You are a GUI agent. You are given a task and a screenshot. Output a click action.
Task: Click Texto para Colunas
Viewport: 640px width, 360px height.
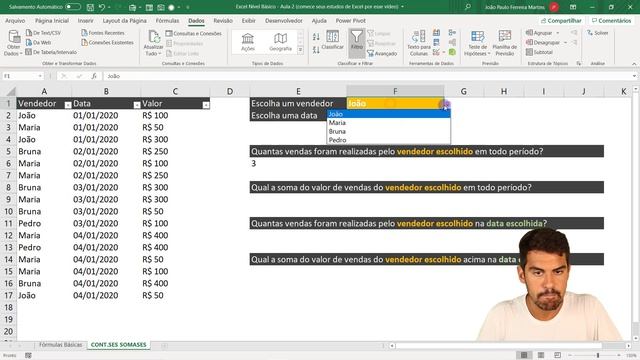click(x=419, y=42)
